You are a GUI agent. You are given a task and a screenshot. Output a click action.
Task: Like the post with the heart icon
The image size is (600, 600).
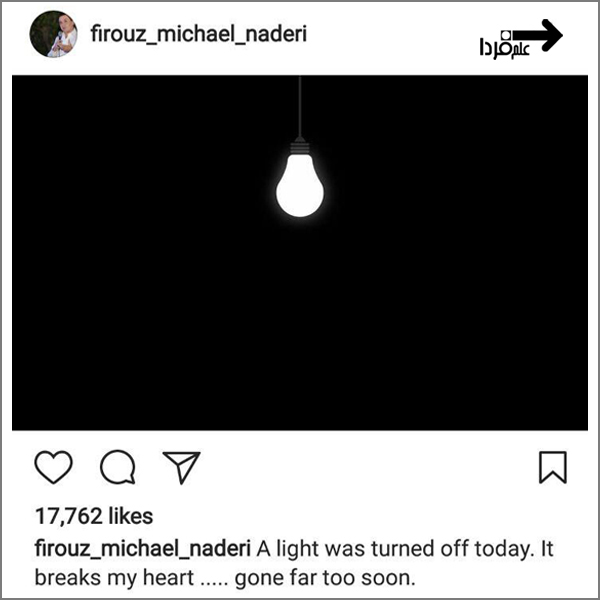click(53, 467)
